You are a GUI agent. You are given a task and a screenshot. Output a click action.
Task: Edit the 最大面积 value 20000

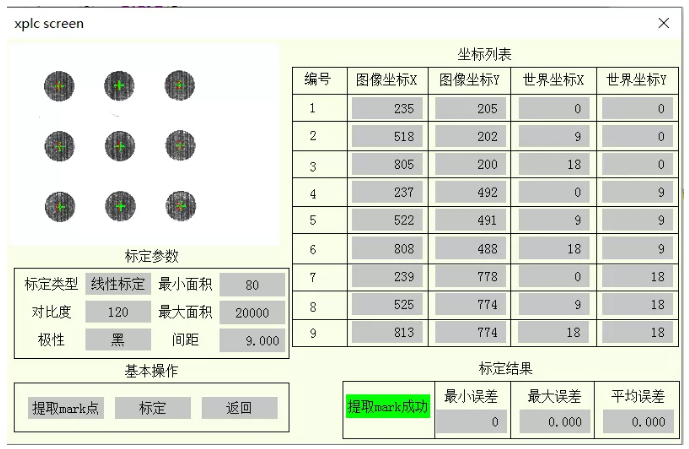[252, 313]
